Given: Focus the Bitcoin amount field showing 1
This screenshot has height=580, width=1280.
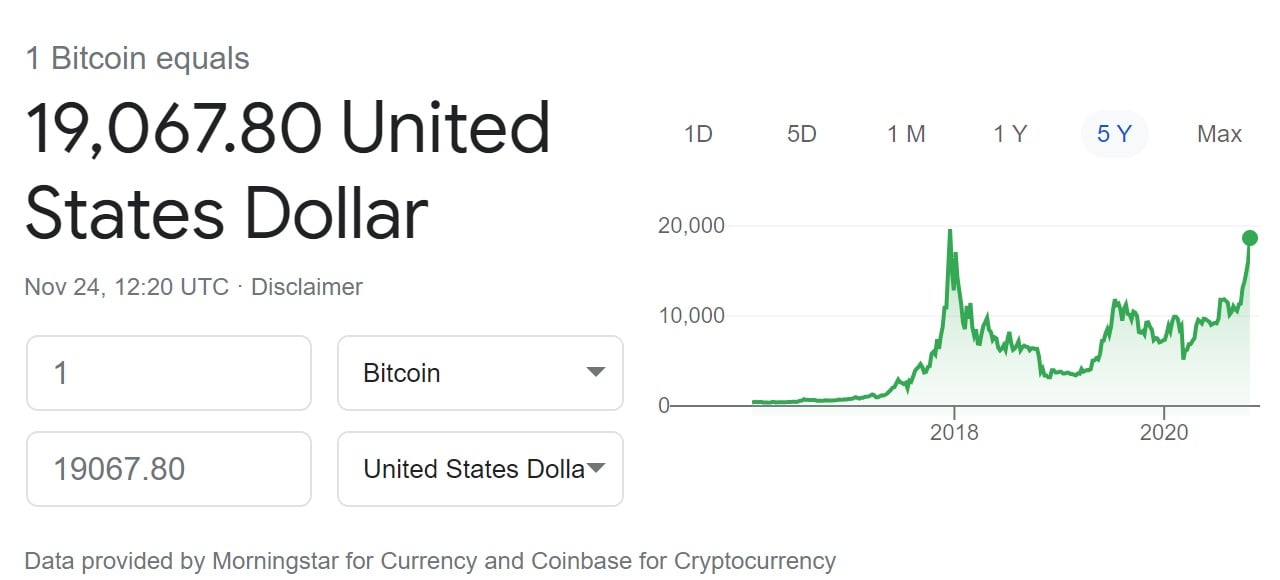Looking at the screenshot, I should (x=169, y=373).
